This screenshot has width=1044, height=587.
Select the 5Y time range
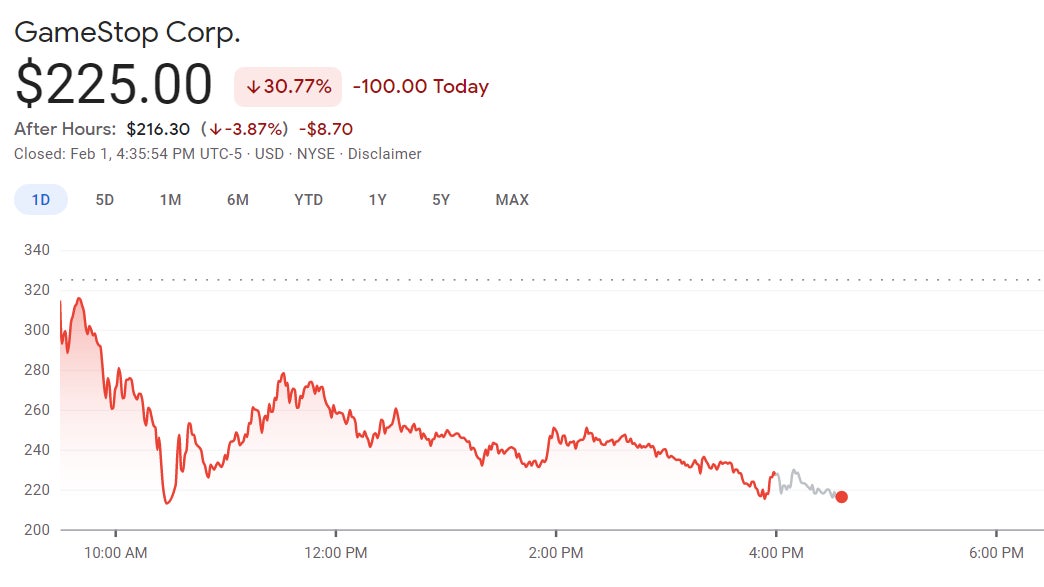443,199
